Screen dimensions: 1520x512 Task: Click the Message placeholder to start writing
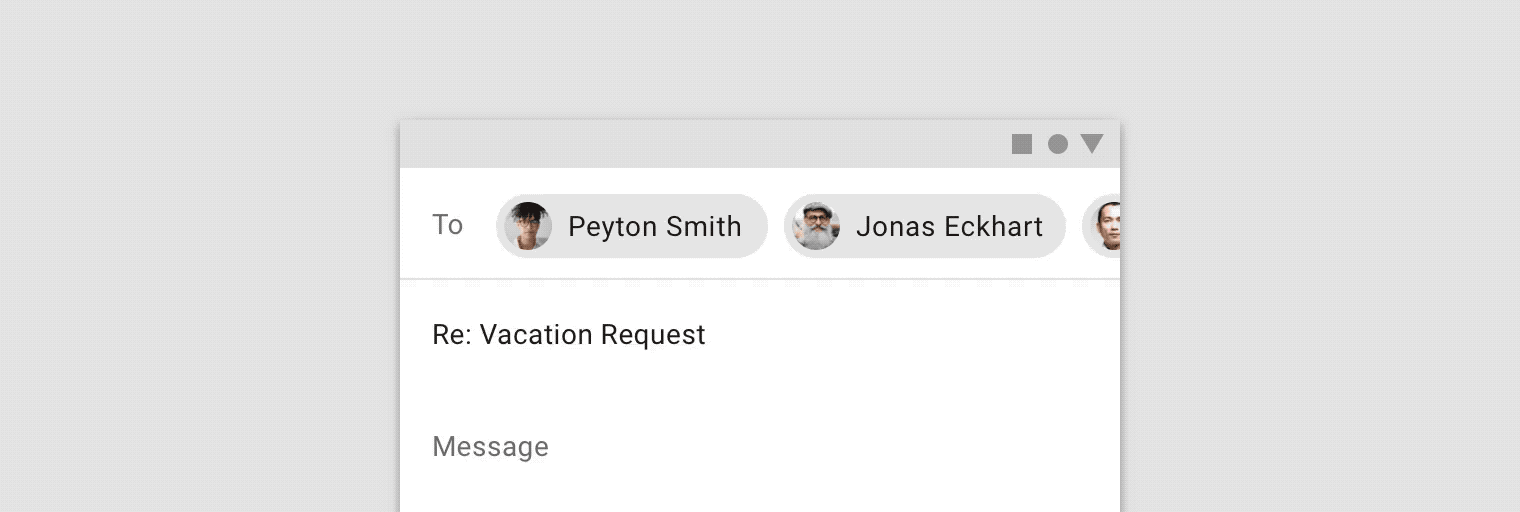pyautogui.click(x=490, y=446)
